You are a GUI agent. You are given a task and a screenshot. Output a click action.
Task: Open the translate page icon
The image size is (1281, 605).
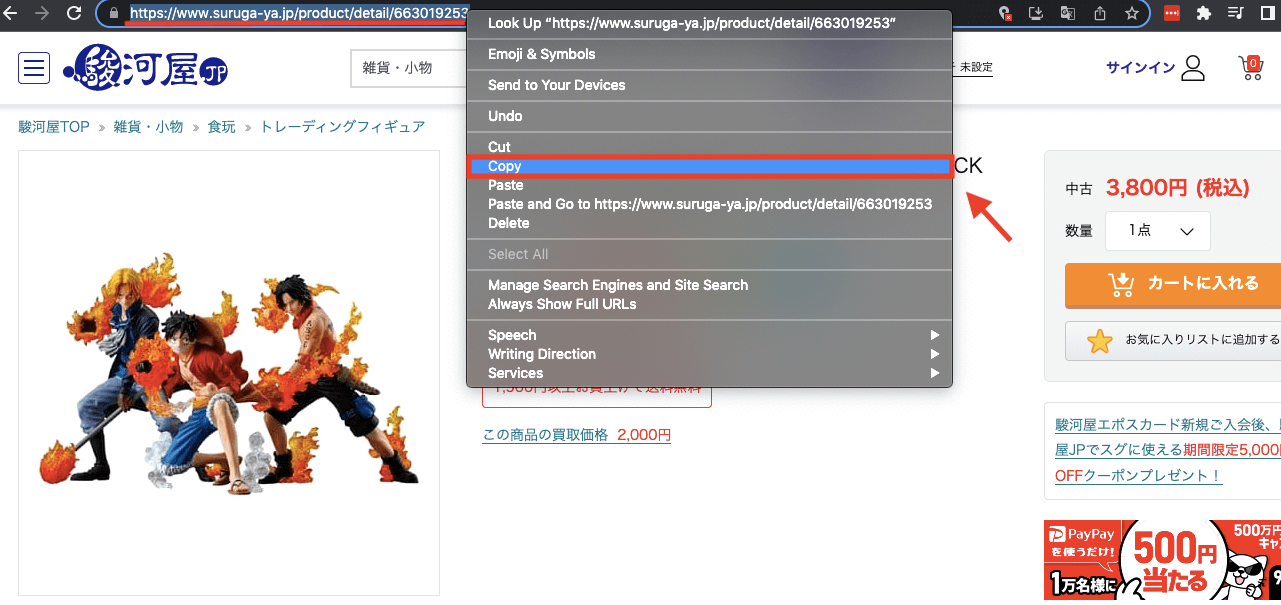click(1067, 14)
